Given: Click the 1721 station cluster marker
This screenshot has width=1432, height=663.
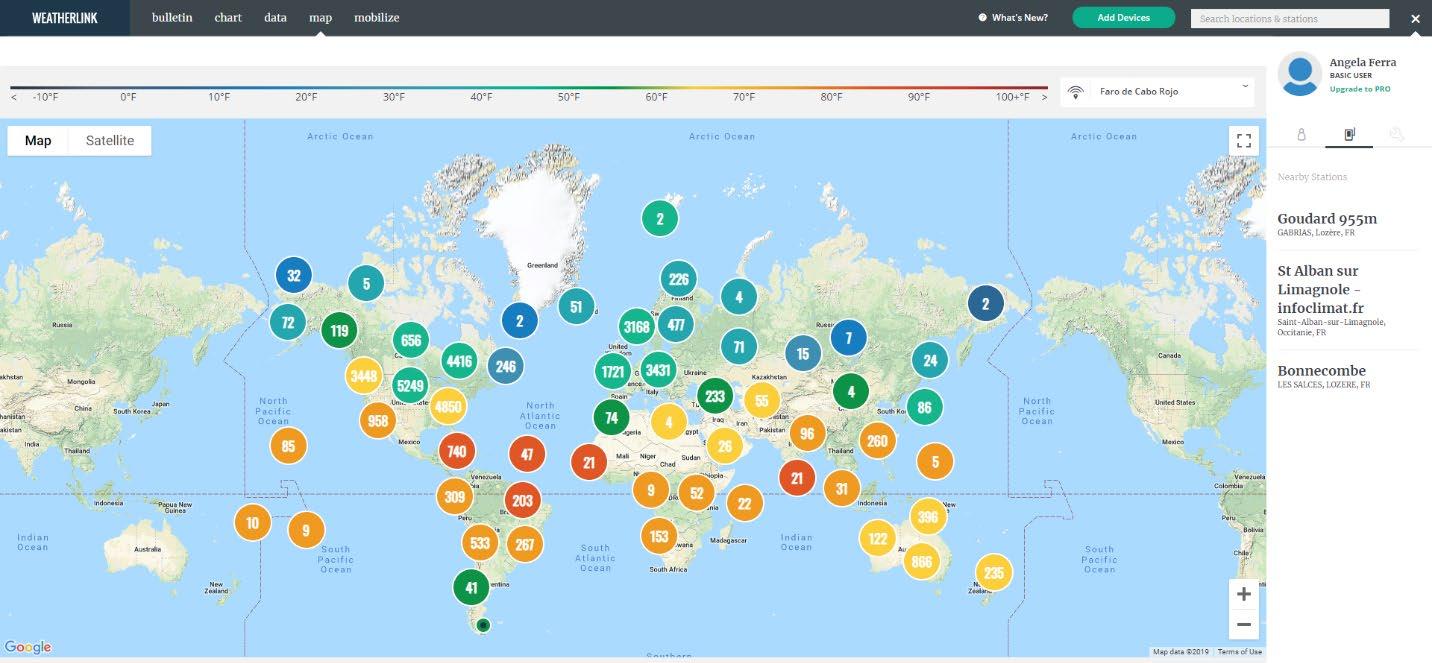Looking at the screenshot, I should [x=613, y=372].
